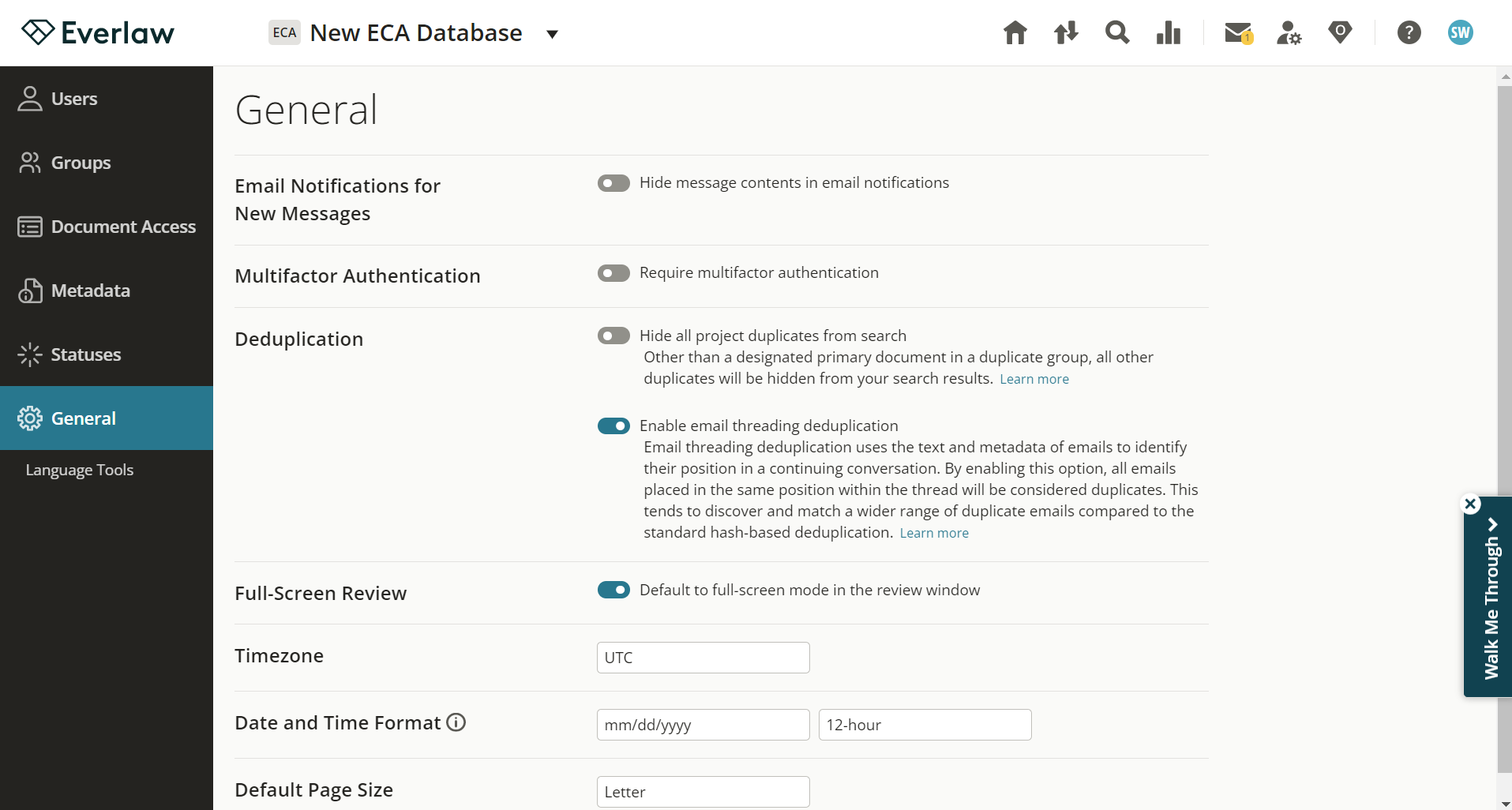This screenshot has width=1512, height=810.
Task: Open the Messages envelope icon
Action: pyautogui.click(x=1239, y=32)
